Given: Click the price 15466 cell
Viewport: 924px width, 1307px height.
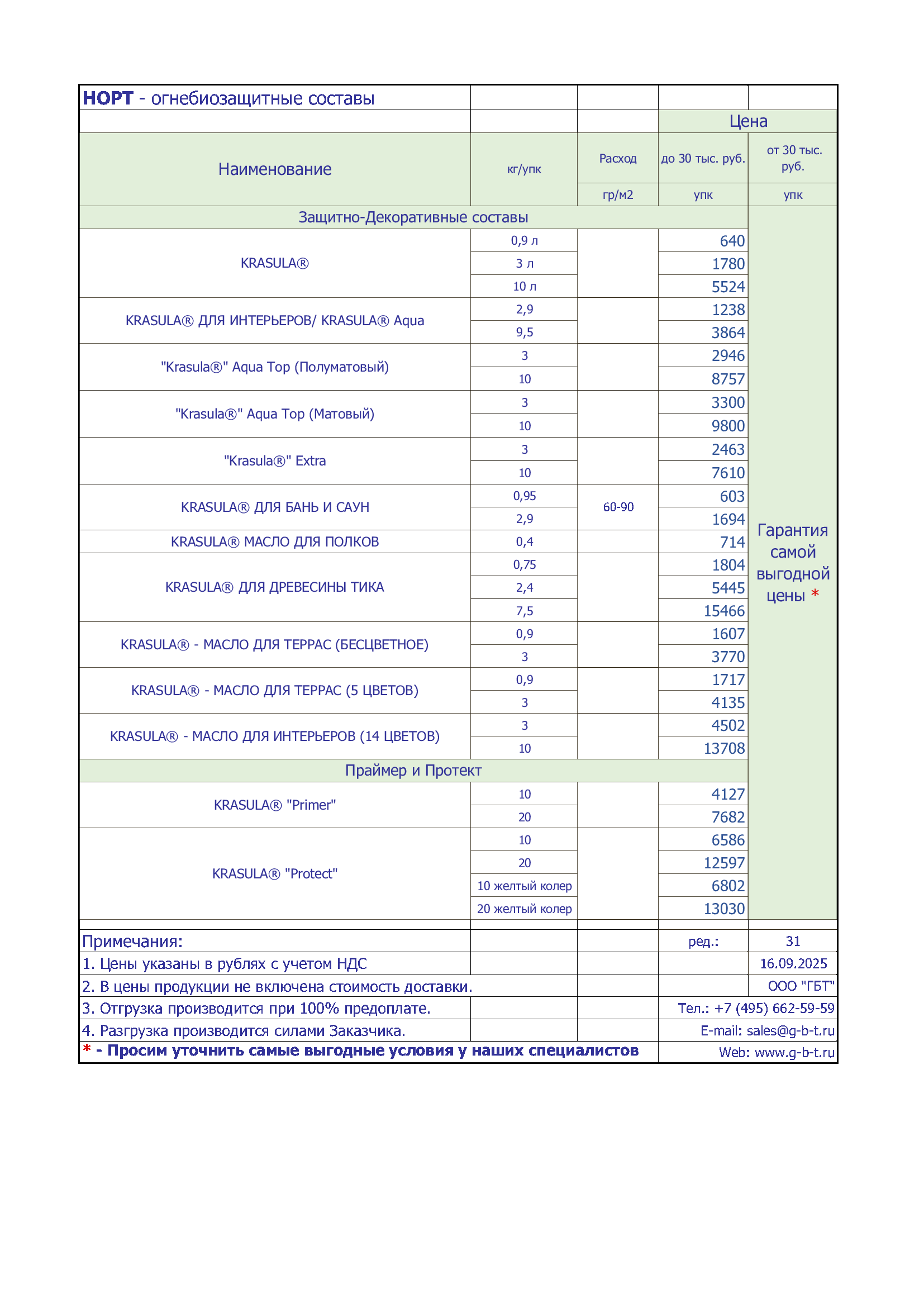Looking at the screenshot, I should click(x=703, y=611).
